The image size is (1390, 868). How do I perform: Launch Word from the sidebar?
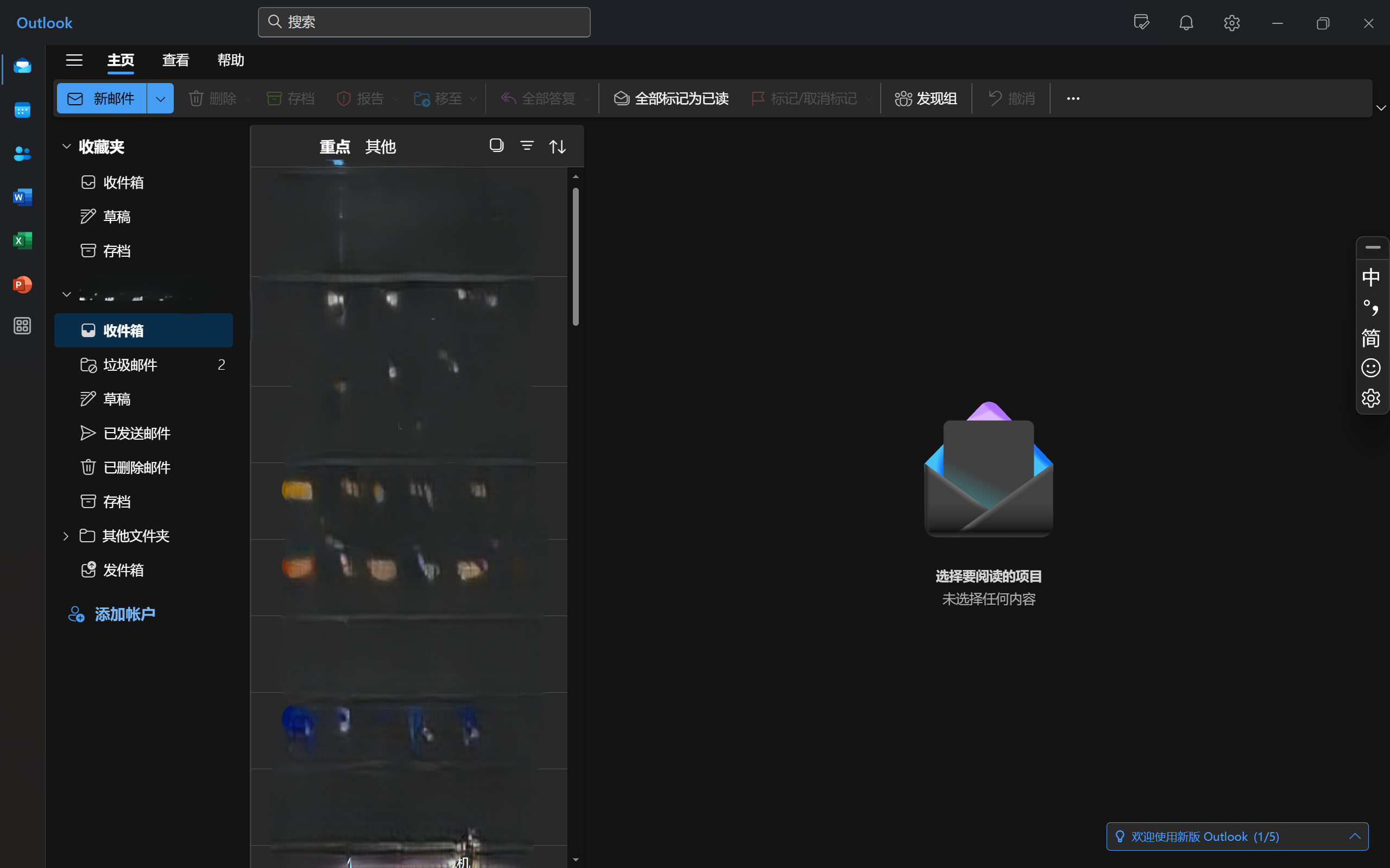click(x=22, y=197)
